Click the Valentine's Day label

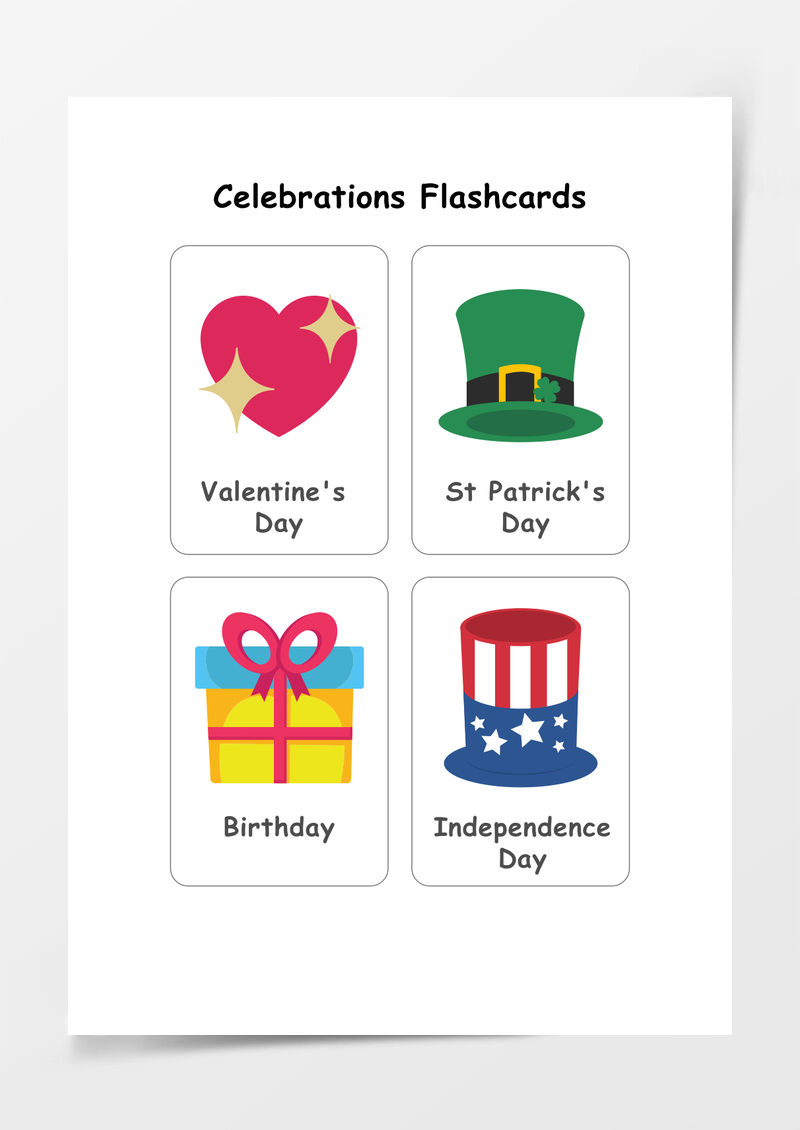[x=274, y=507]
